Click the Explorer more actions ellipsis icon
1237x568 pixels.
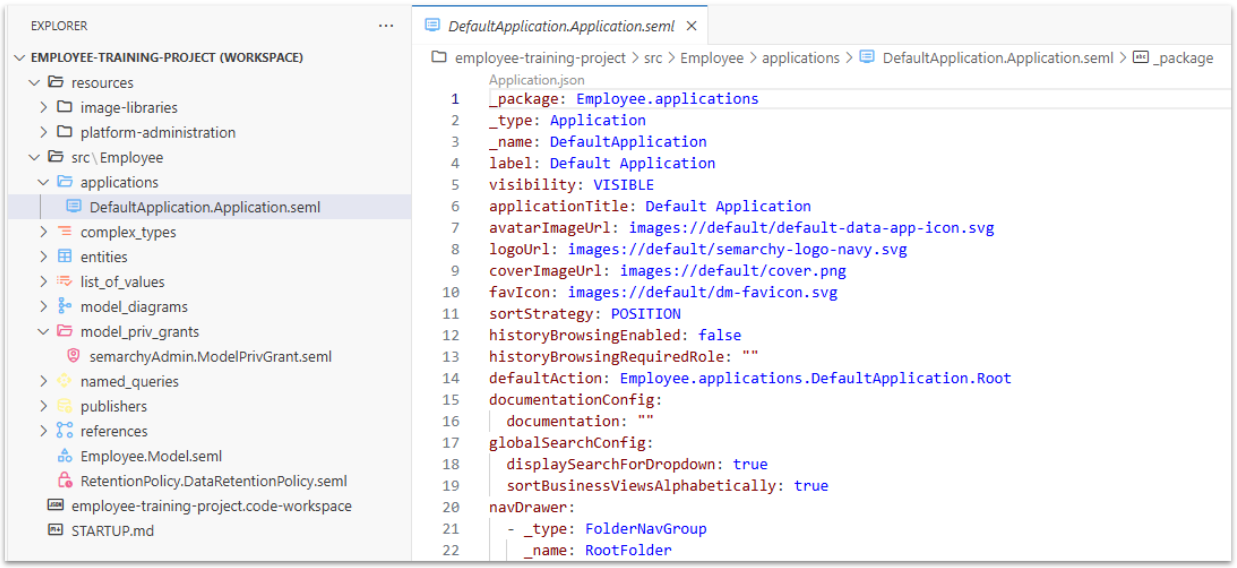pyautogui.click(x=386, y=26)
